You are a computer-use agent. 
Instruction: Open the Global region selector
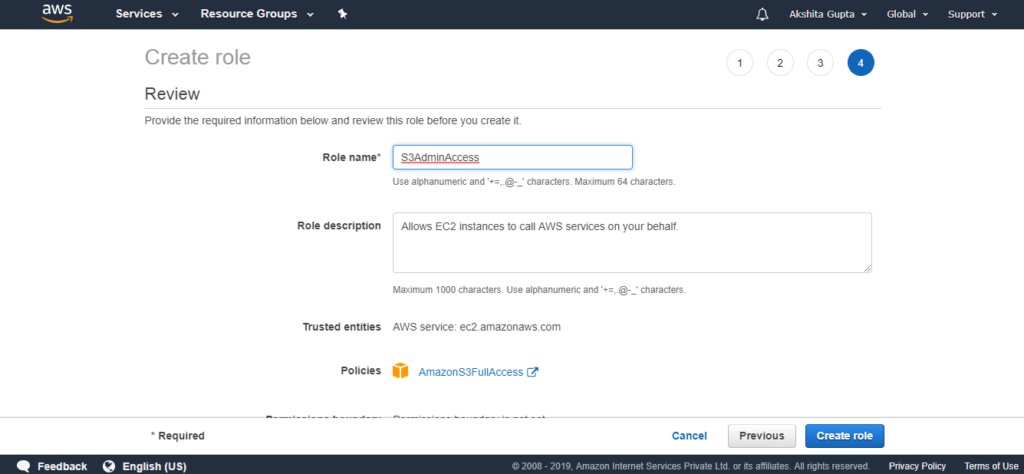coord(906,14)
